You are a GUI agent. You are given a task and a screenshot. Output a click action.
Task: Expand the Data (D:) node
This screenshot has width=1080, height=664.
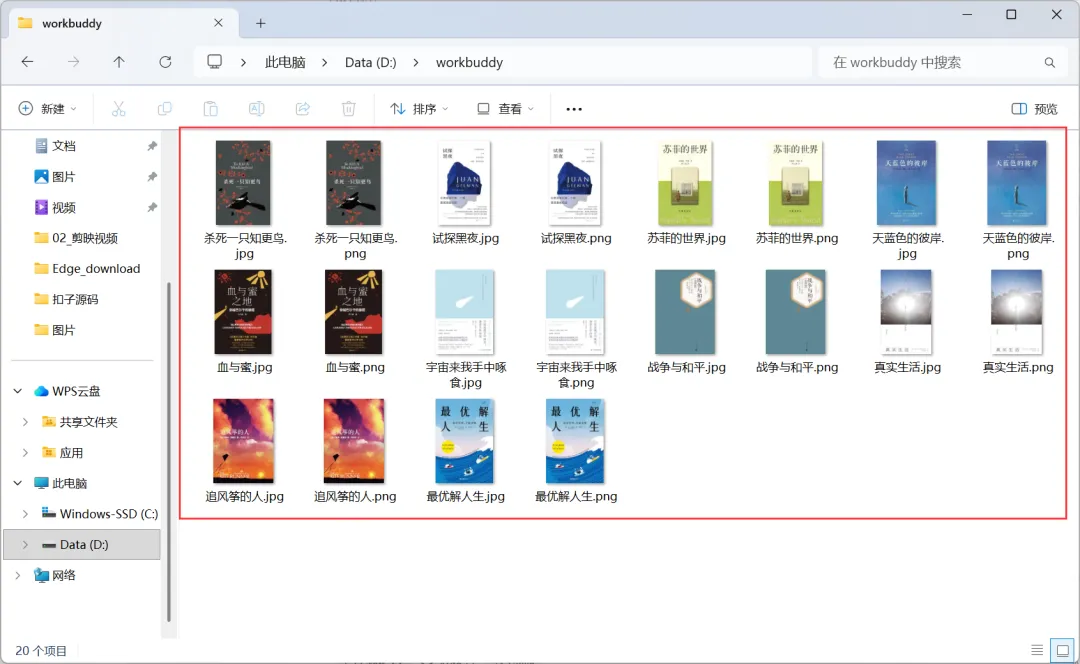[x=25, y=545]
